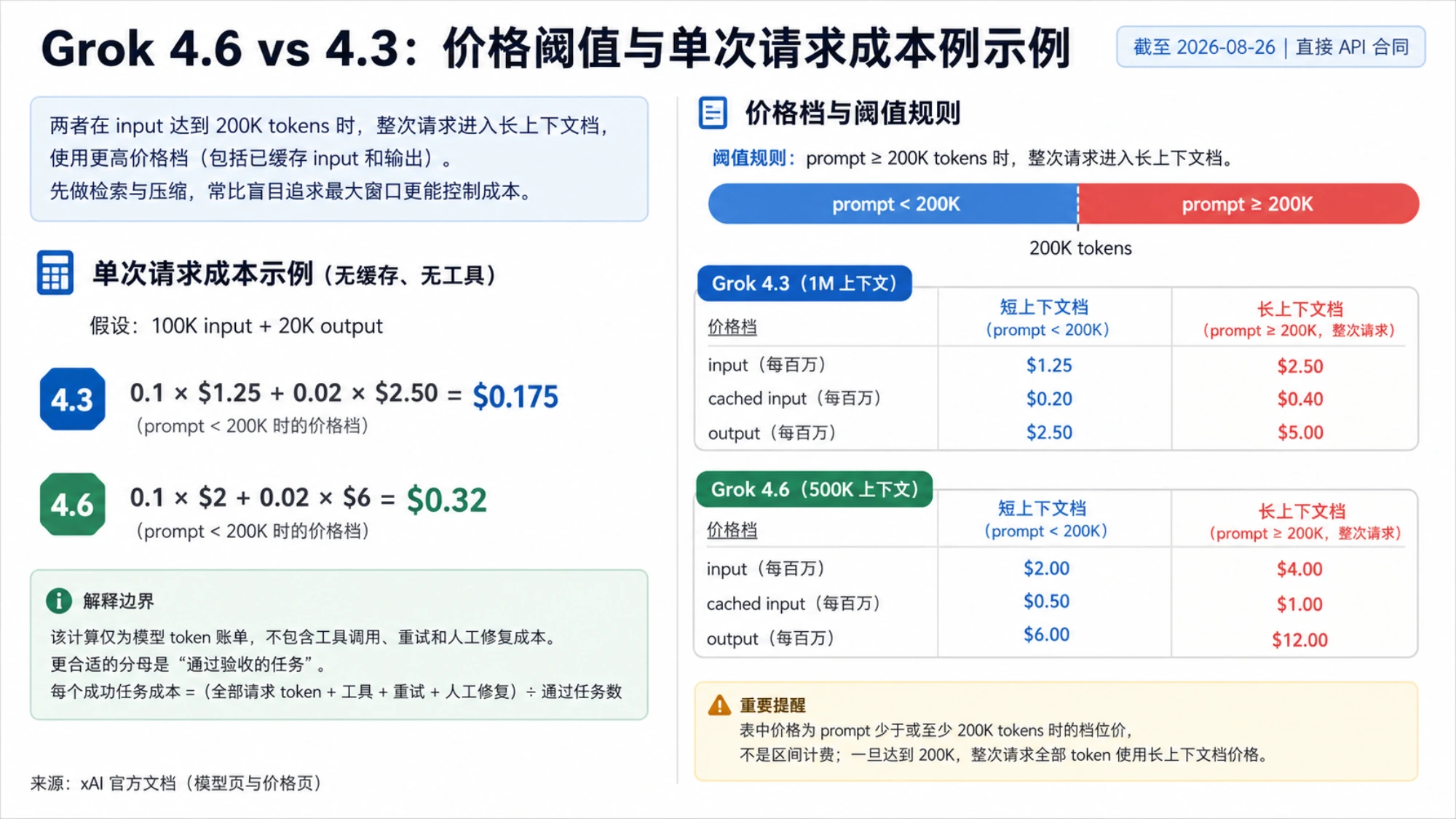Click the $0.20 cached input cell
Viewport: 1456px width, 819px height.
[x=1049, y=399]
